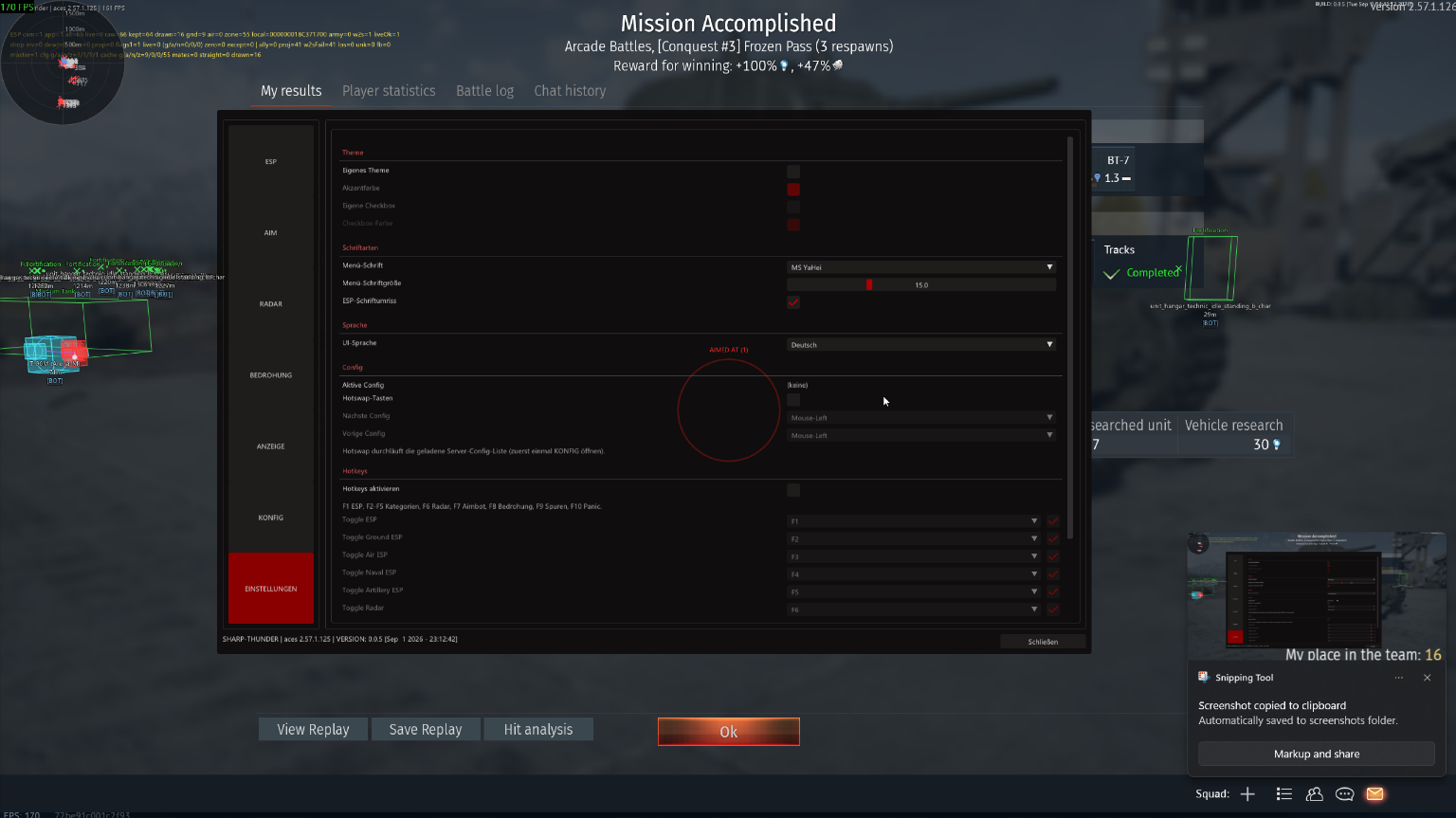Switch to the Battle log tab
The image size is (1456, 818).
(484, 91)
